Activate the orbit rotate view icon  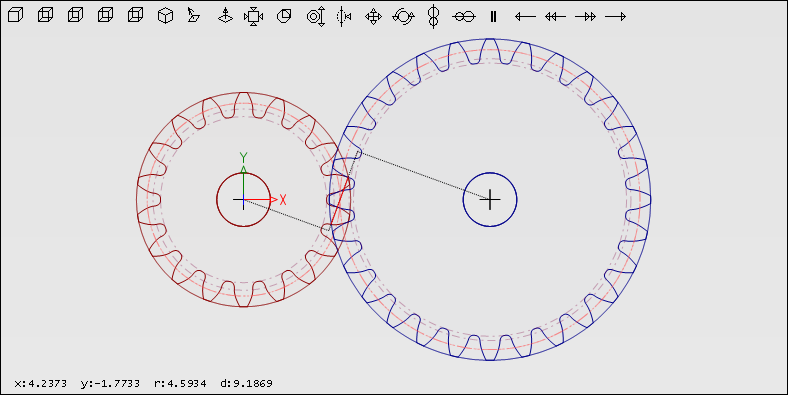pyautogui.click(x=403, y=17)
